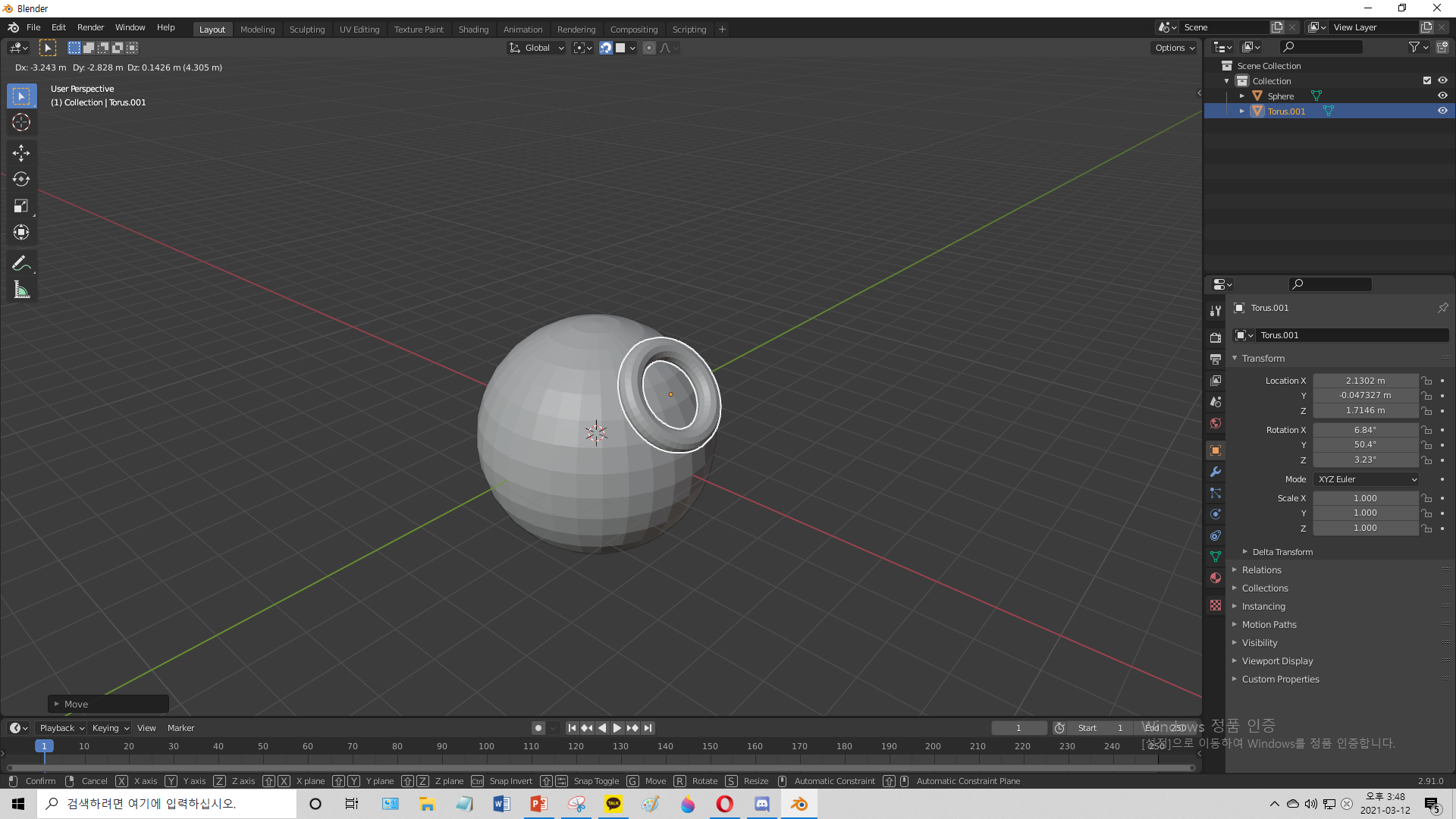Switch to the Sculpting workspace tab
The height and width of the screenshot is (819, 1456).
click(x=306, y=30)
